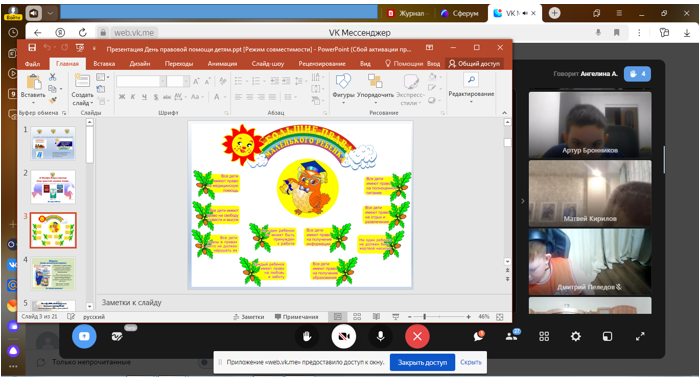Open the font name dropdown
This screenshot has height=377, width=699.
tap(163, 81)
